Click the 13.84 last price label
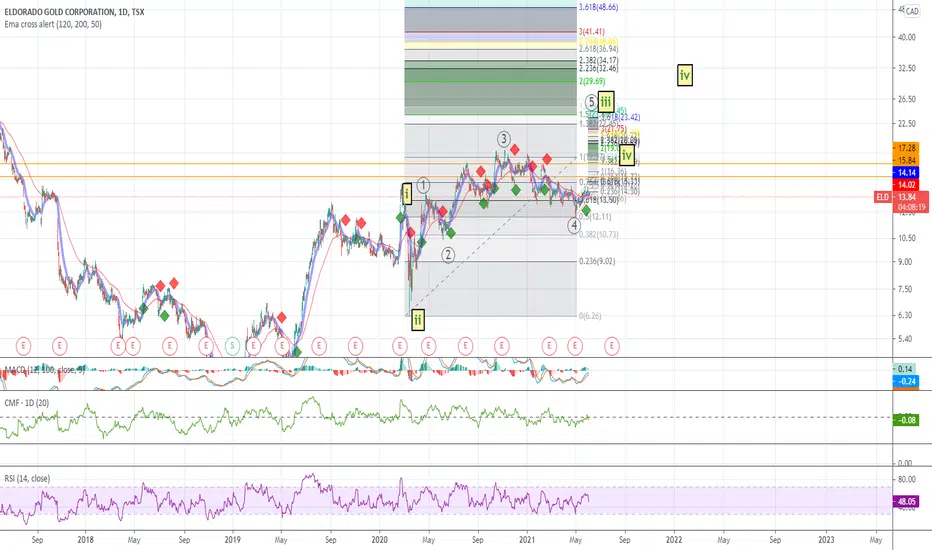Viewport: 932px width, 550px height. (x=906, y=197)
